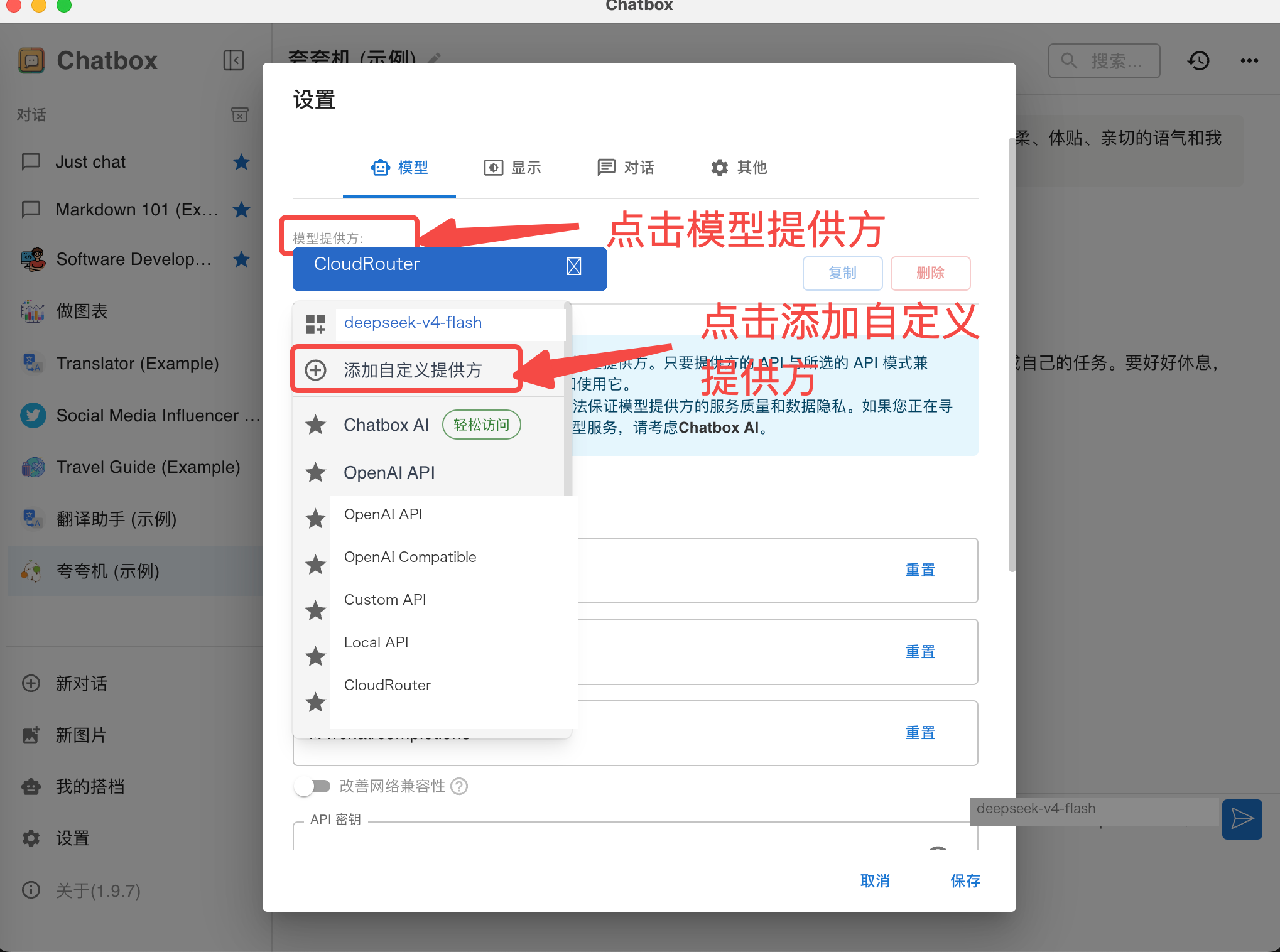Click the 我的搭档 robot icon
This screenshot has height=952, width=1280.
(31, 786)
